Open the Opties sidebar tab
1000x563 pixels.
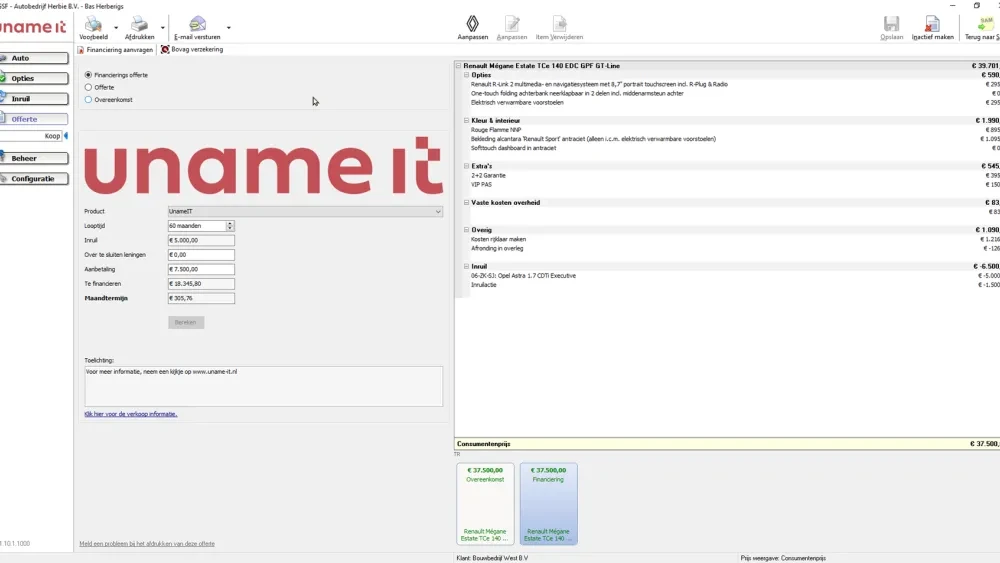pyautogui.click(x=34, y=78)
